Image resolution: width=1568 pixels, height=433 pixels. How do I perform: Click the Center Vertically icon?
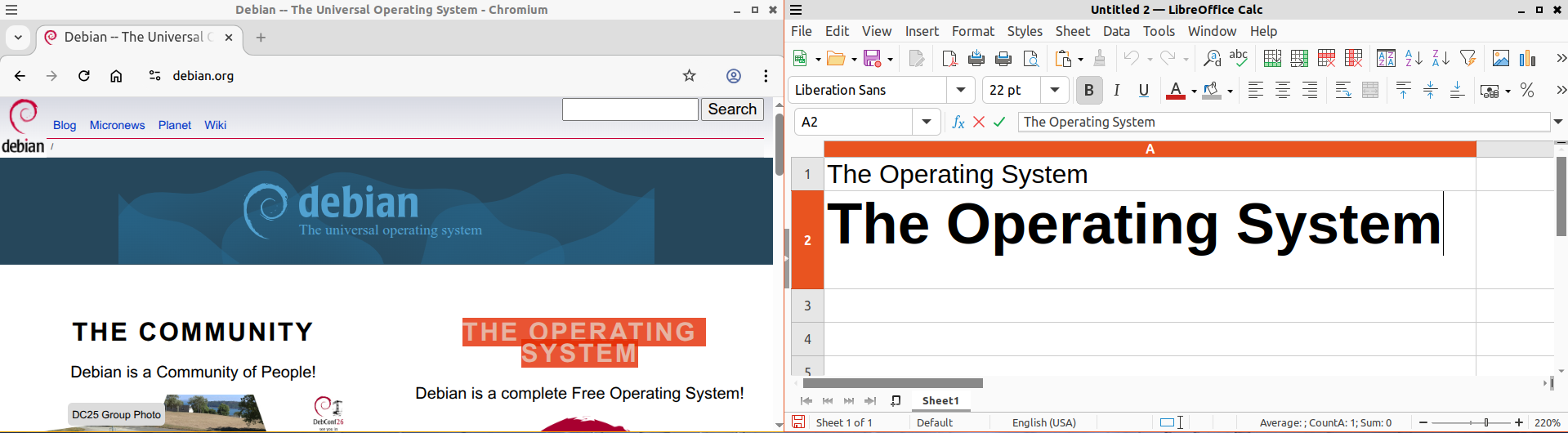click(1431, 91)
